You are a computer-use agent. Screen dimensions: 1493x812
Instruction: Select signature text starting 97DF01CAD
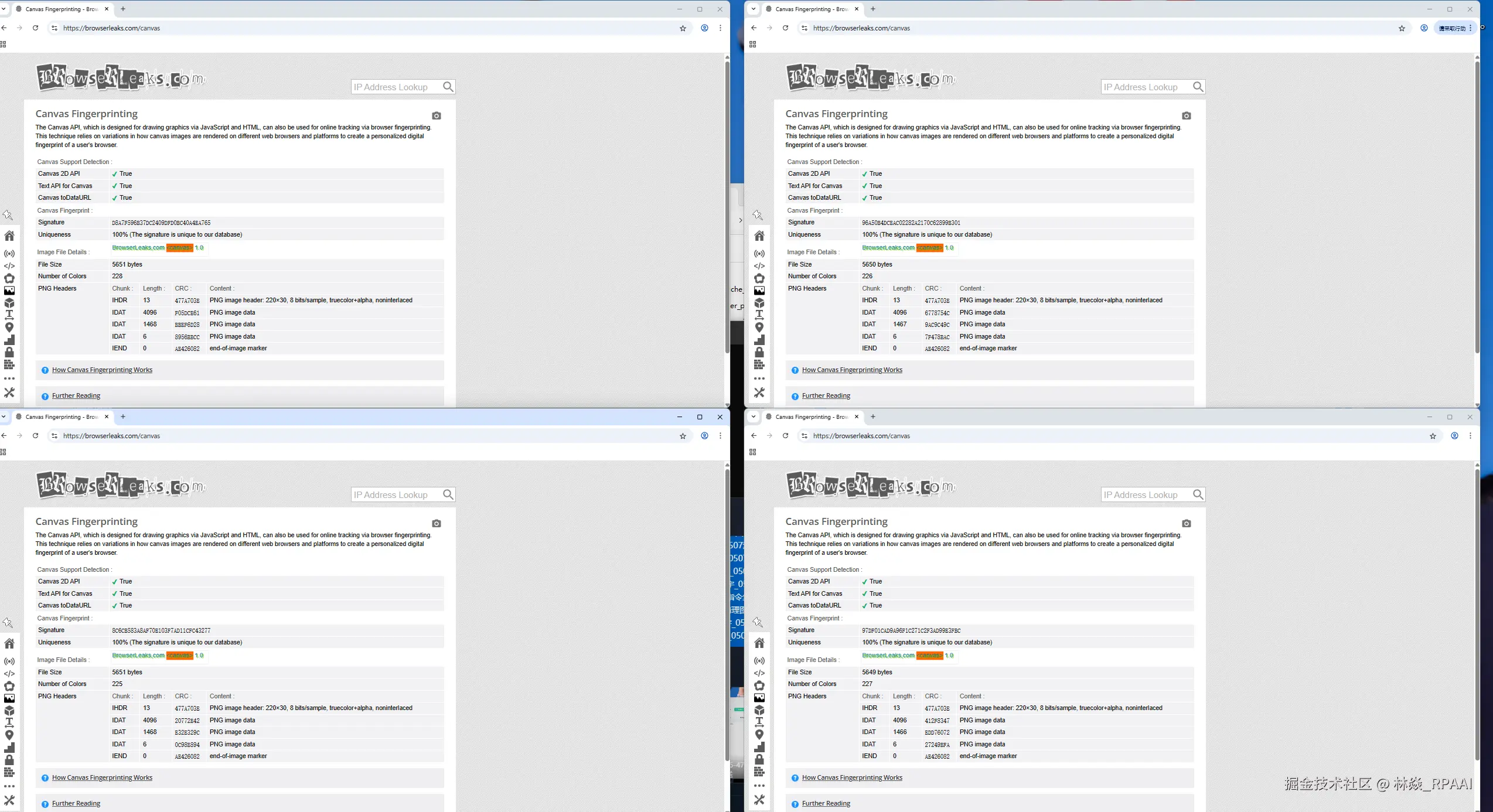911,630
